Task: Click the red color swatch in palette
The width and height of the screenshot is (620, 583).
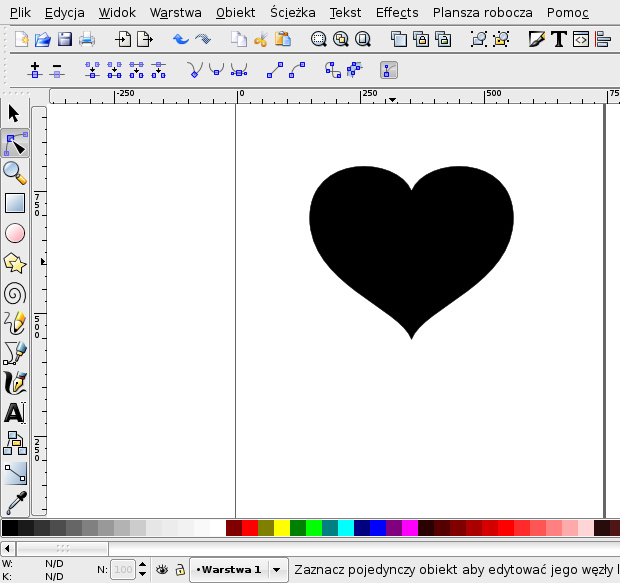Action: click(x=250, y=527)
